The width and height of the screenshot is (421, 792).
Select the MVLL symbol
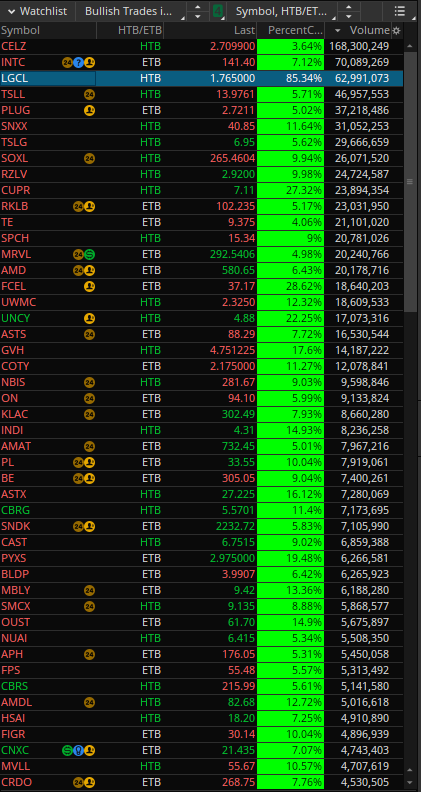point(15,766)
